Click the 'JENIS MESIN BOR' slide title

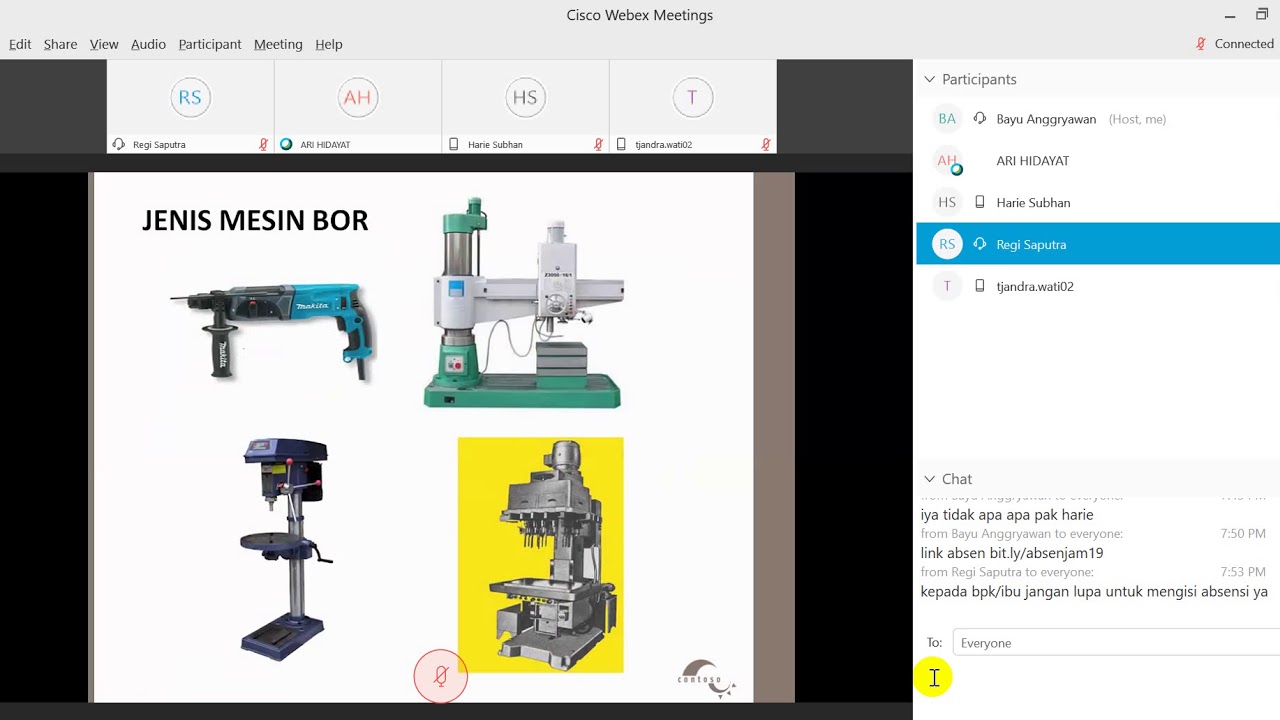coord(255,220)
